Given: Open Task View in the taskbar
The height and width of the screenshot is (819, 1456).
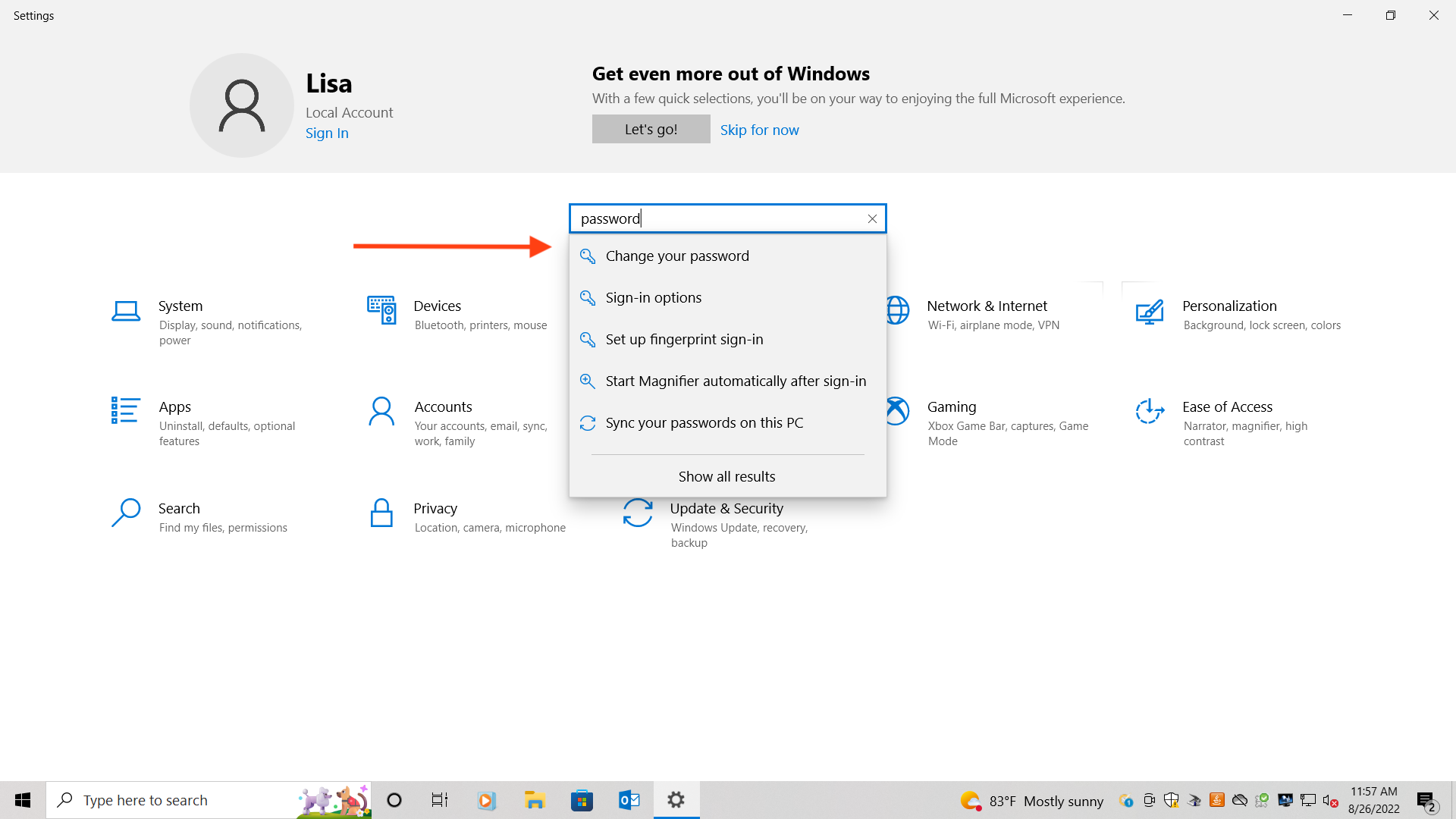Looking at the screenshot, I should 440,800.
